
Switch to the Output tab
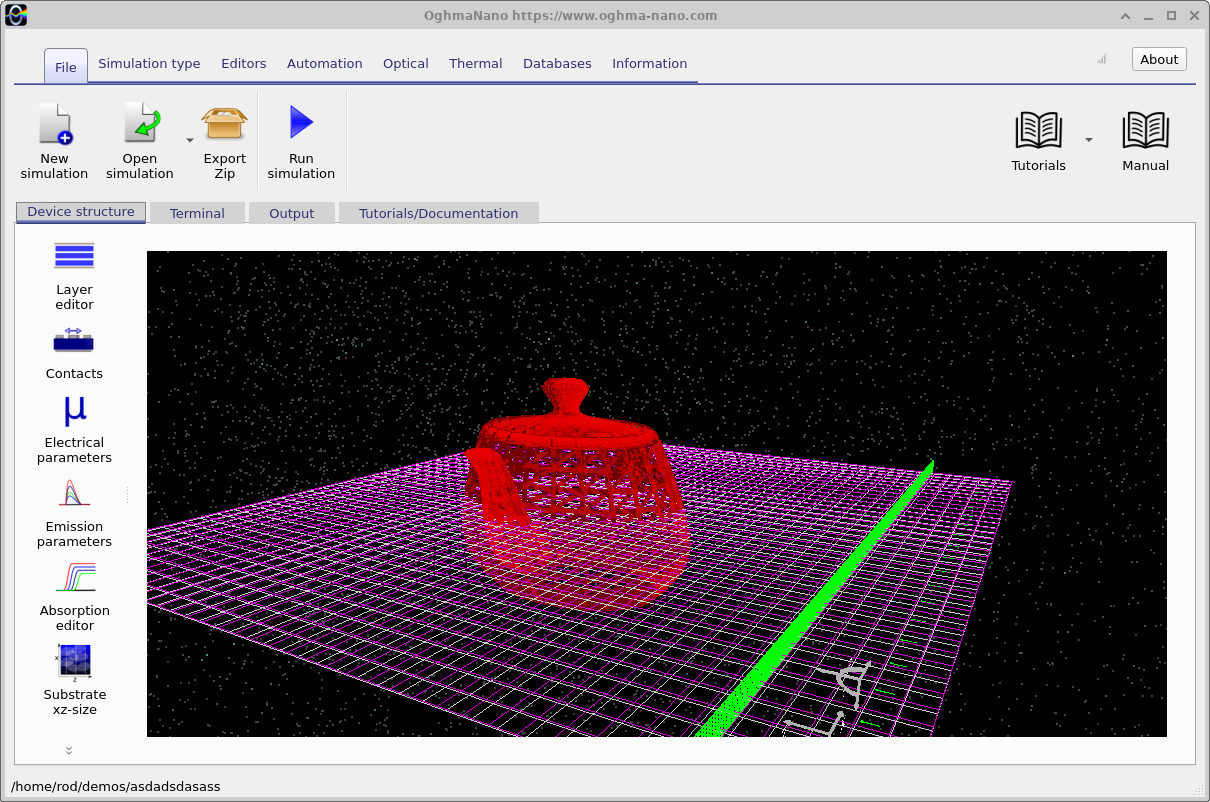[x=292, y=213]
